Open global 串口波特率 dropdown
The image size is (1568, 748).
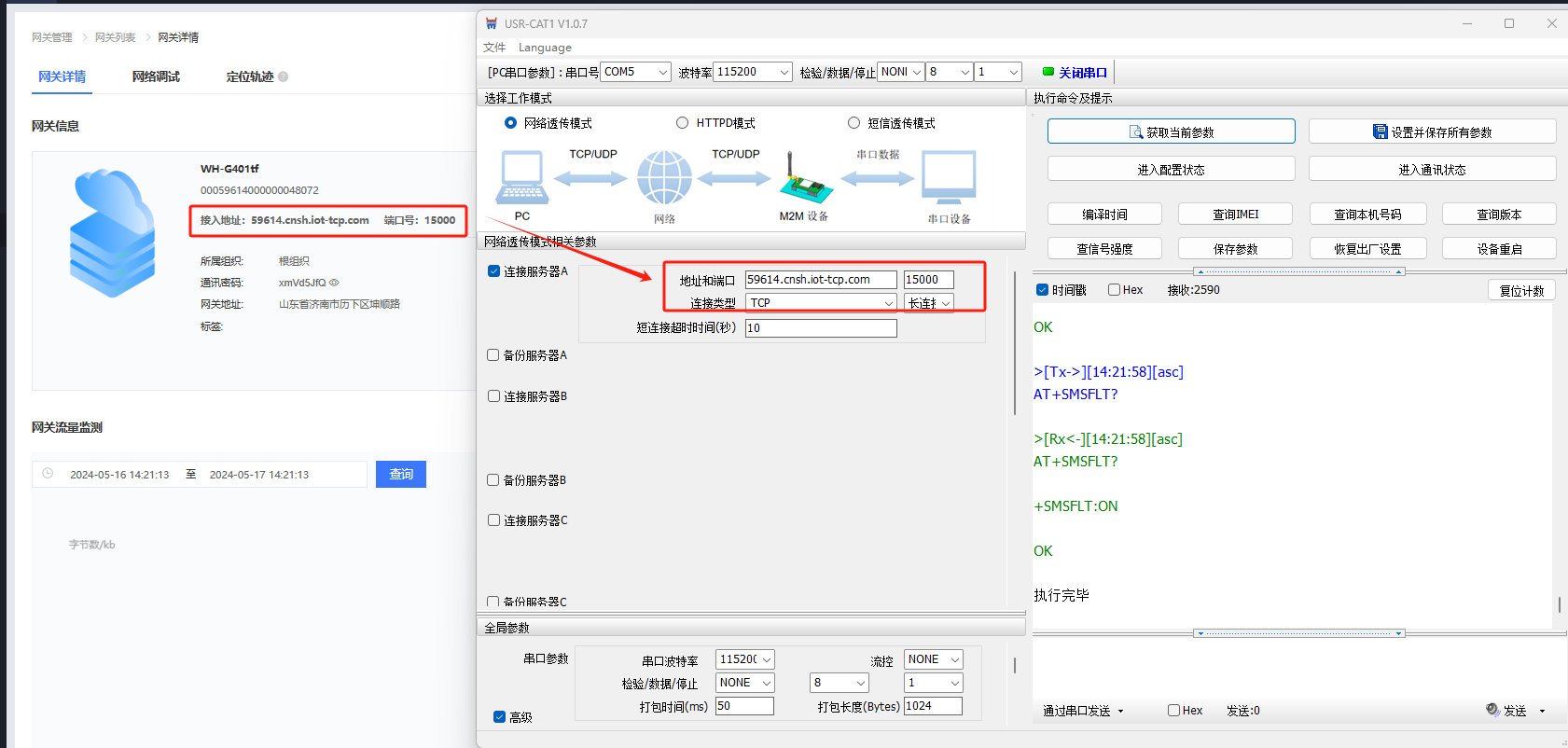tap(745, 659)
